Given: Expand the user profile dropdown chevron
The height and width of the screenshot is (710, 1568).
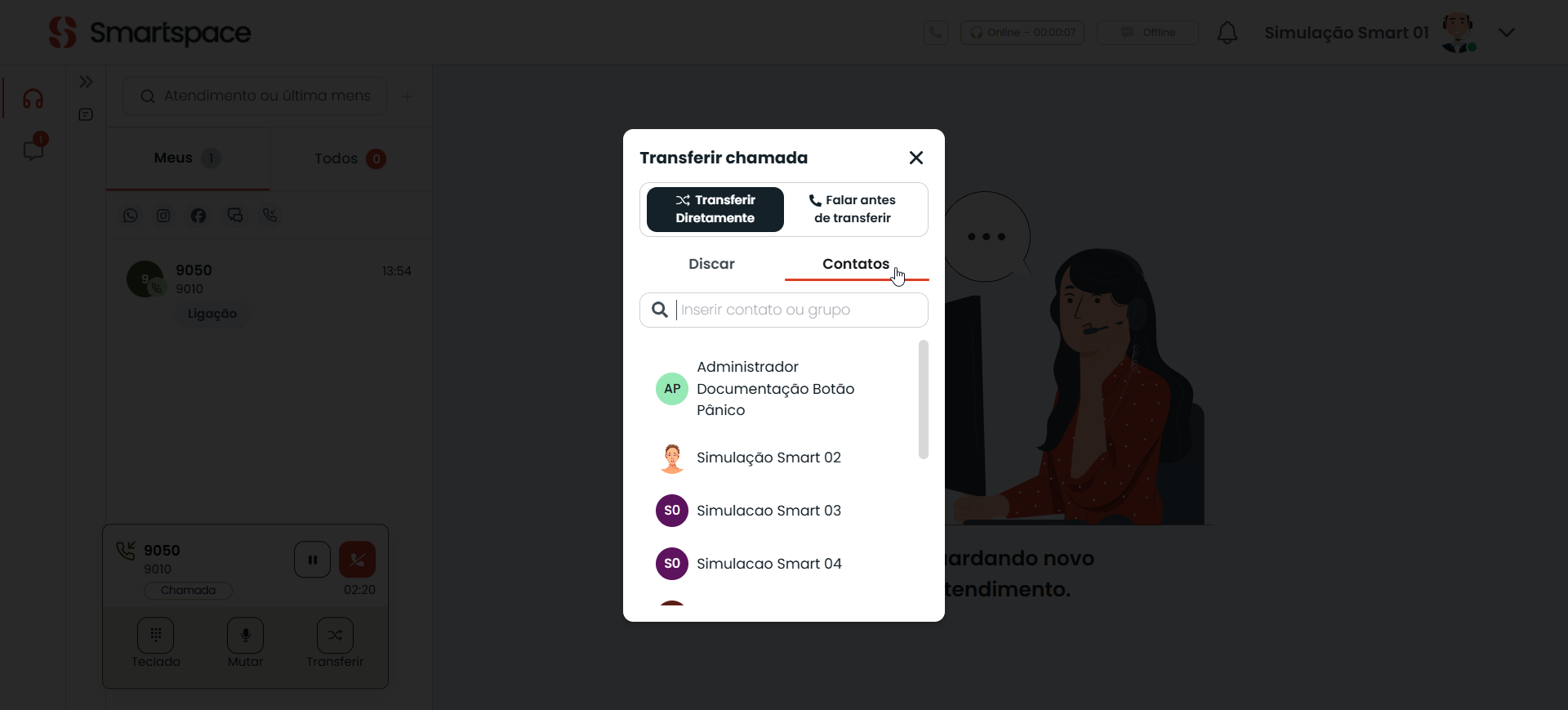Looking at the screenshot, I should (1507, 33).
